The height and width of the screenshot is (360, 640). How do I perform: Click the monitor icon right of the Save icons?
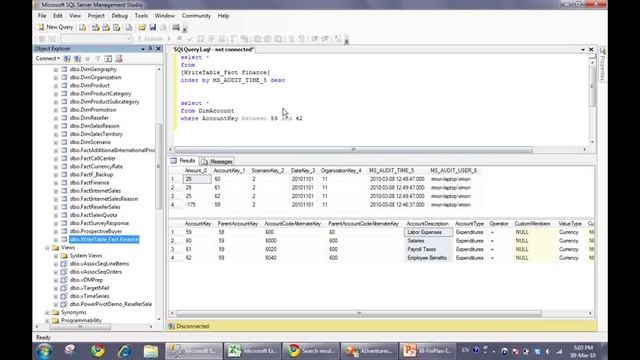tap(176, 27)
